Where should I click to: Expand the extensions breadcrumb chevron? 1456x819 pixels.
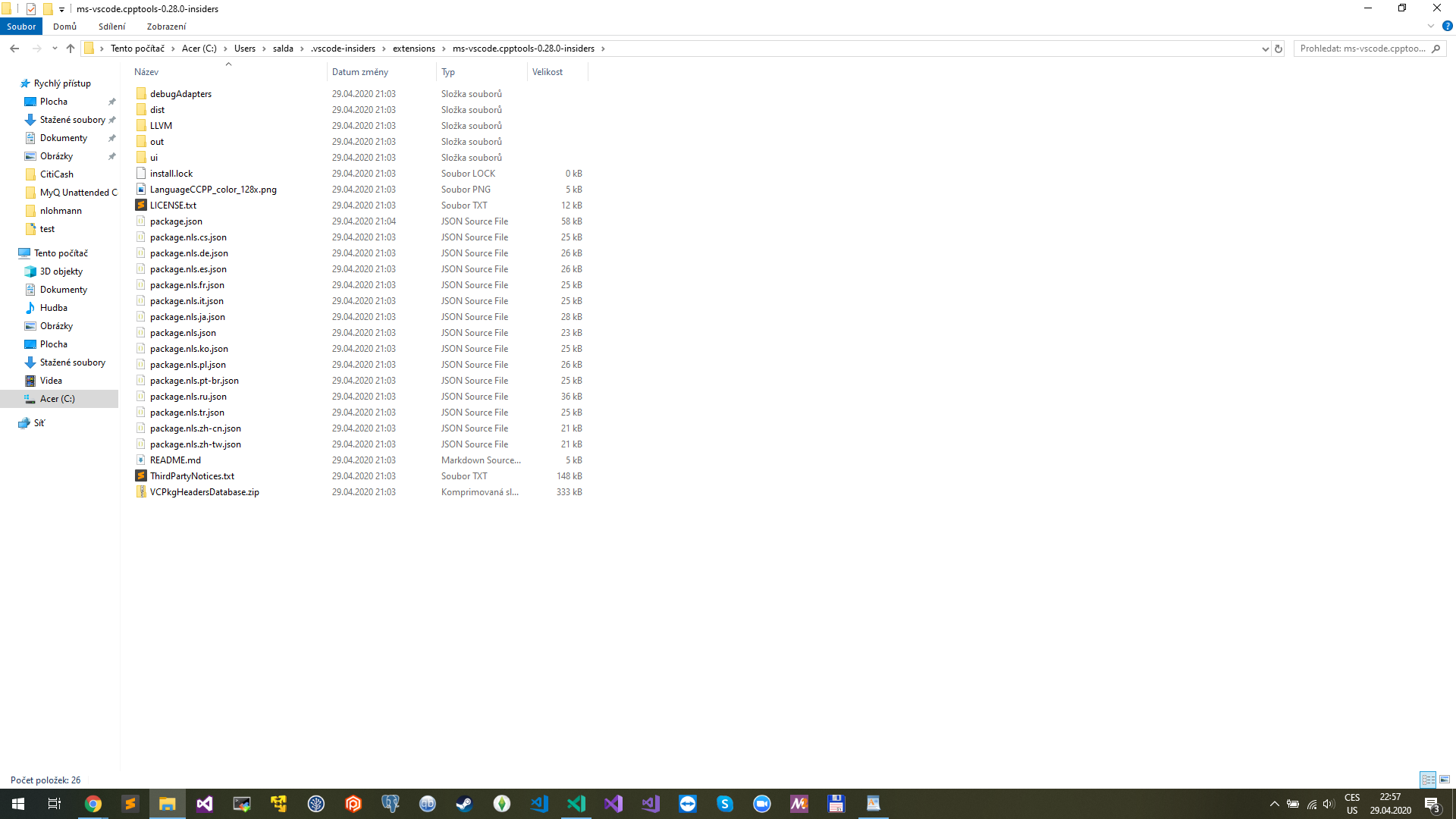444,49
